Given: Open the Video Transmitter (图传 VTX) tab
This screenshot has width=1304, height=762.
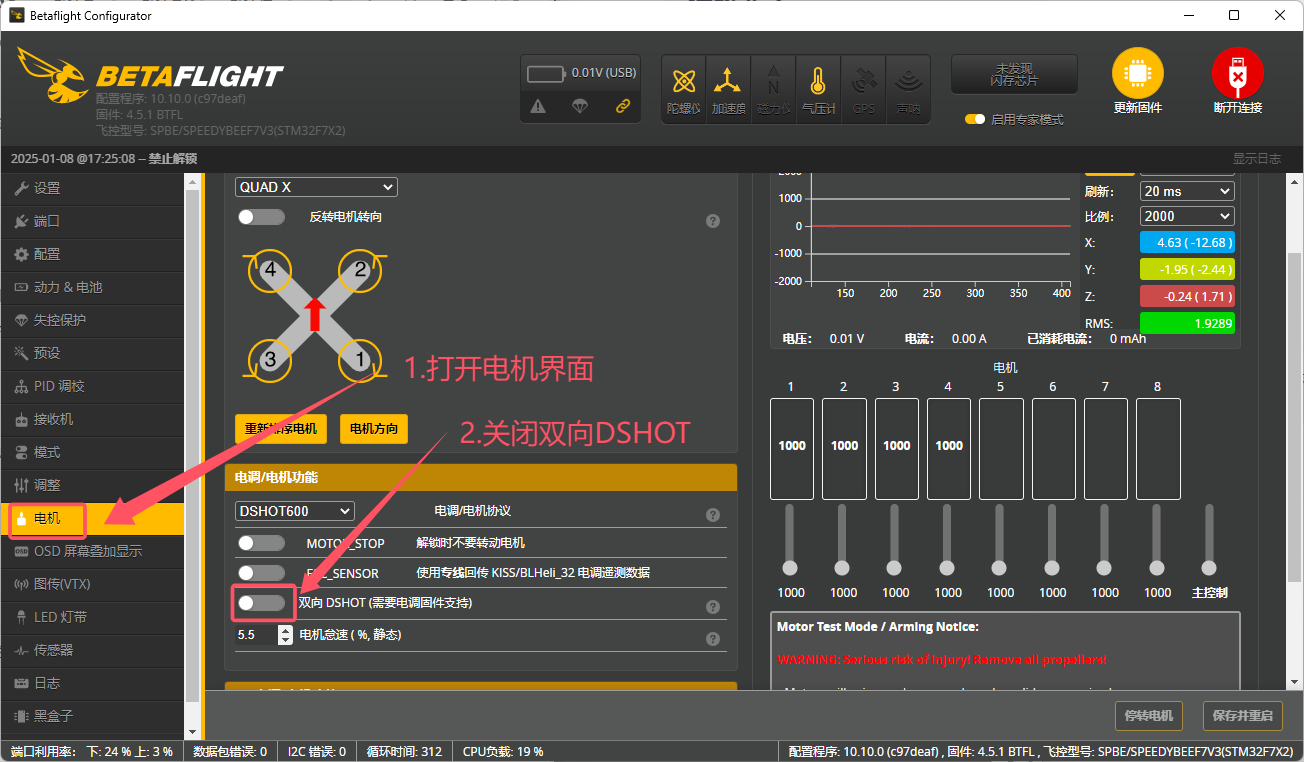Looking at the screenshot, I should pyautogui.click(x=92, y=584).
